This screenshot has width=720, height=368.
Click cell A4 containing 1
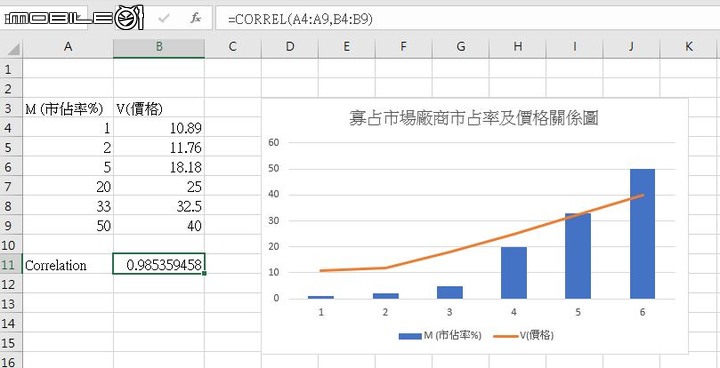pyautogui.click(x=68, y=128)
